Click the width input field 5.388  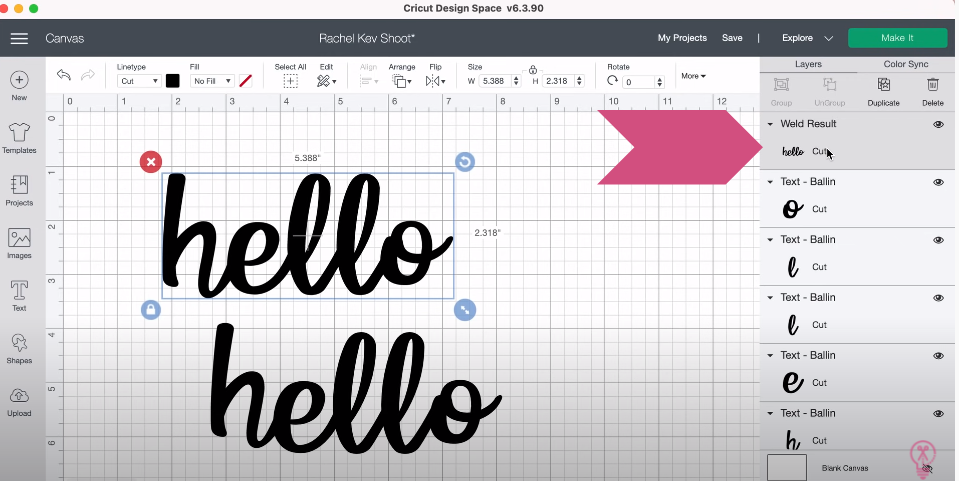[495, 81]
